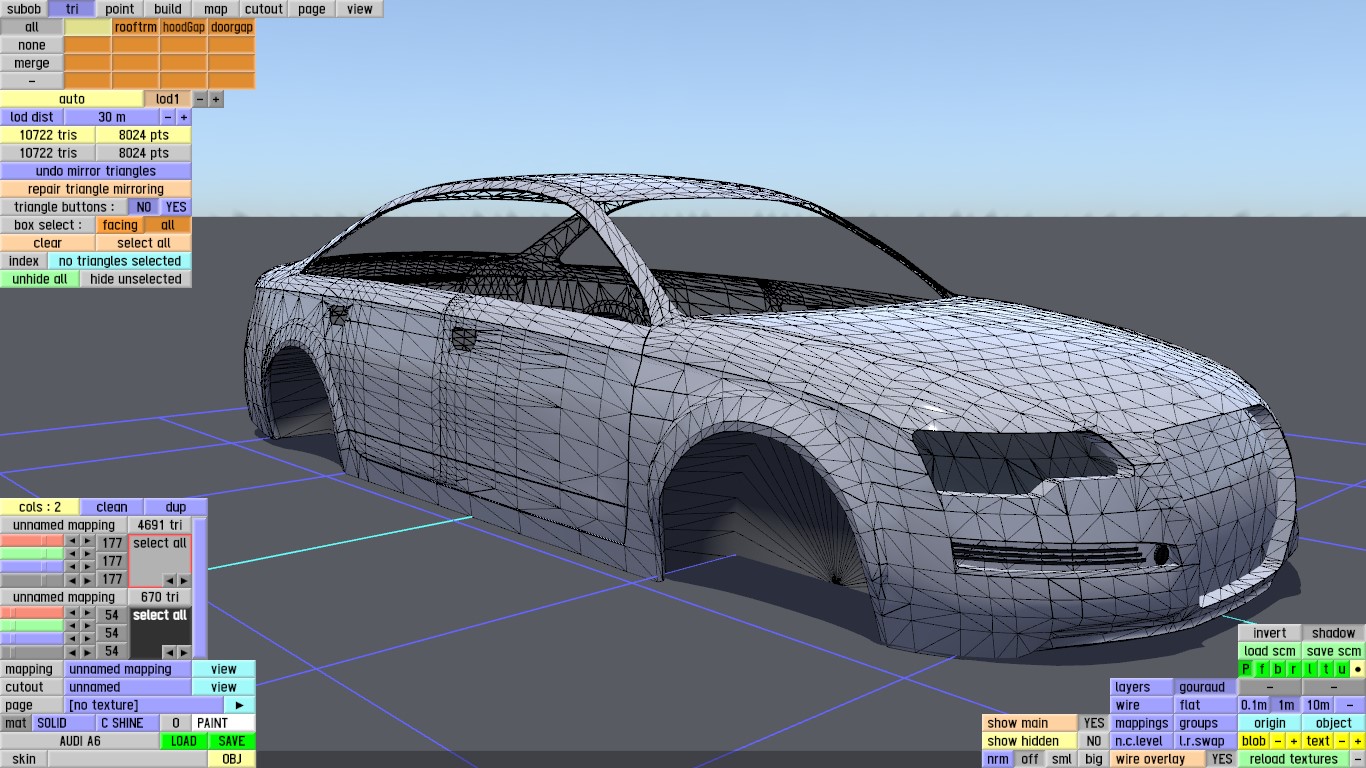Save the AUDI A6 model

coord(232,741)
